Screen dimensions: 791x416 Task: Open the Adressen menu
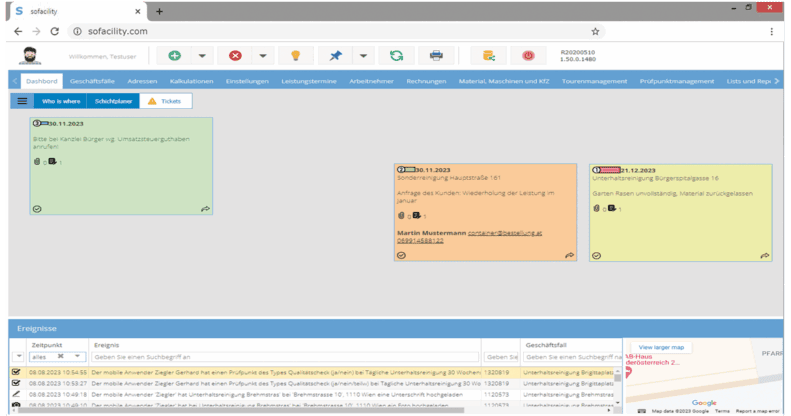142,81
